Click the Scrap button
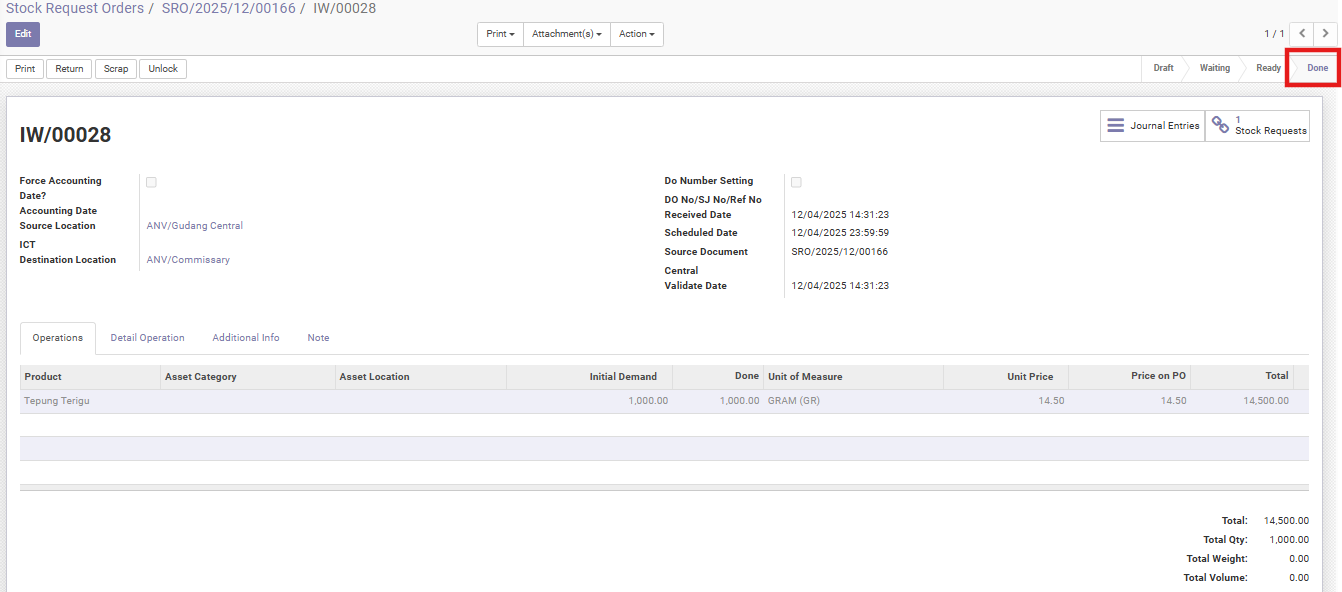Image resolution: width=1342 pixels, height=592 pixels. tap(116, 69)
